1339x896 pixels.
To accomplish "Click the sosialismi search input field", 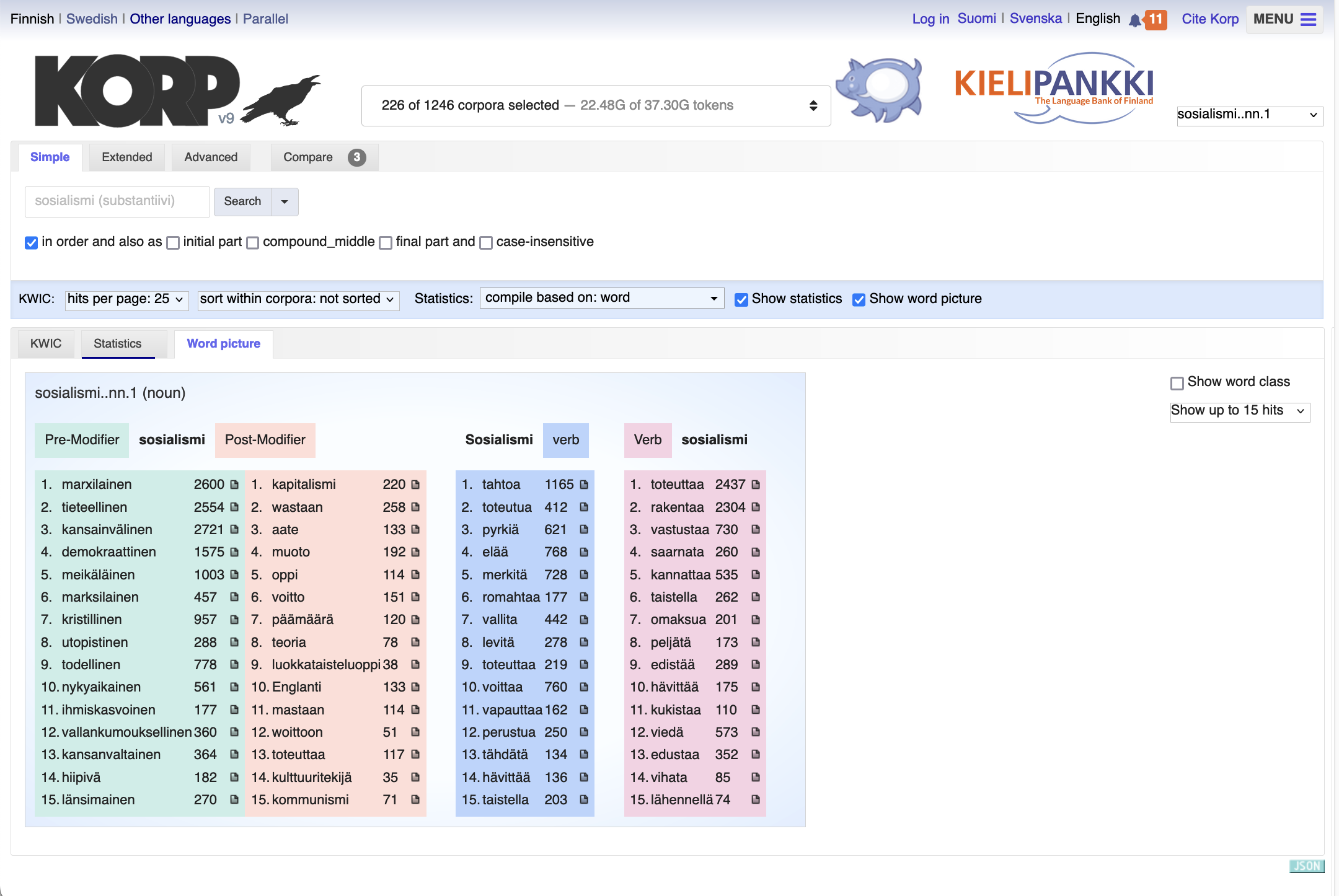I will pyautogui.click(x=117, y=201).
